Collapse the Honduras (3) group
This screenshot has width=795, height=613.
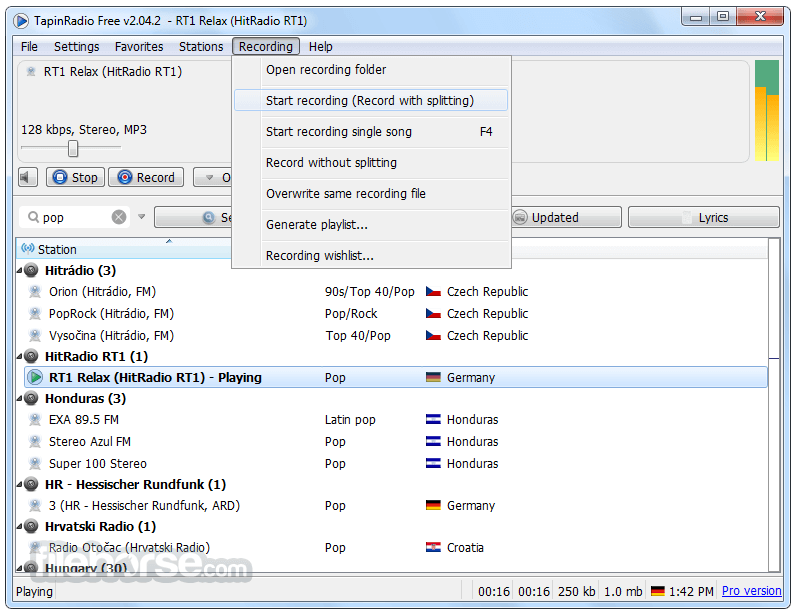click(x=19, y=399)
